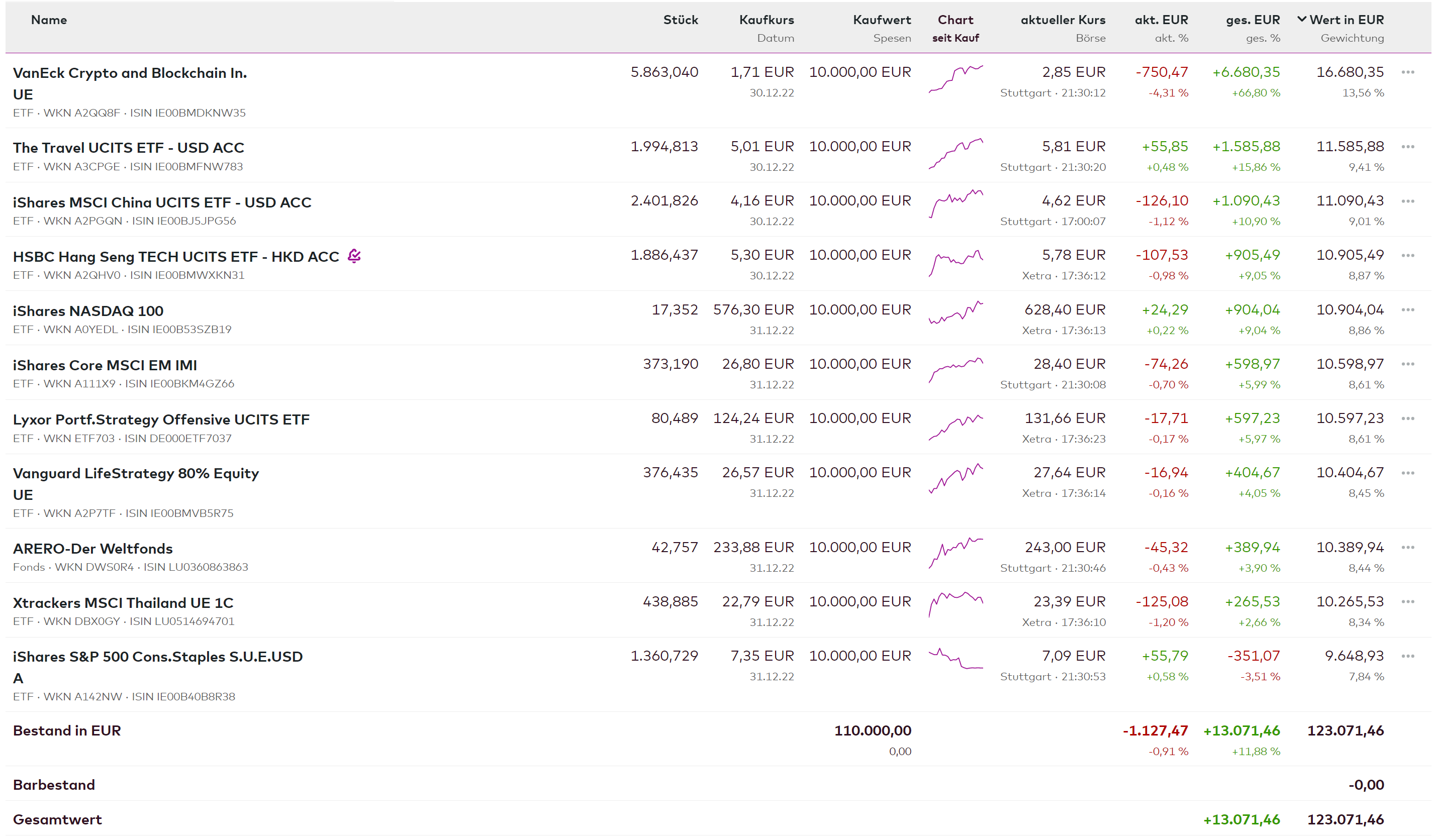
Task: Click the sparkline chart for VanEck Crypto
Action: 955,79
